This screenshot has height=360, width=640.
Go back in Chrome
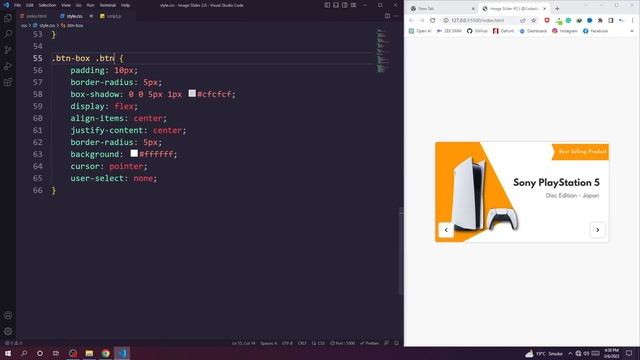[x=411, y=20]
